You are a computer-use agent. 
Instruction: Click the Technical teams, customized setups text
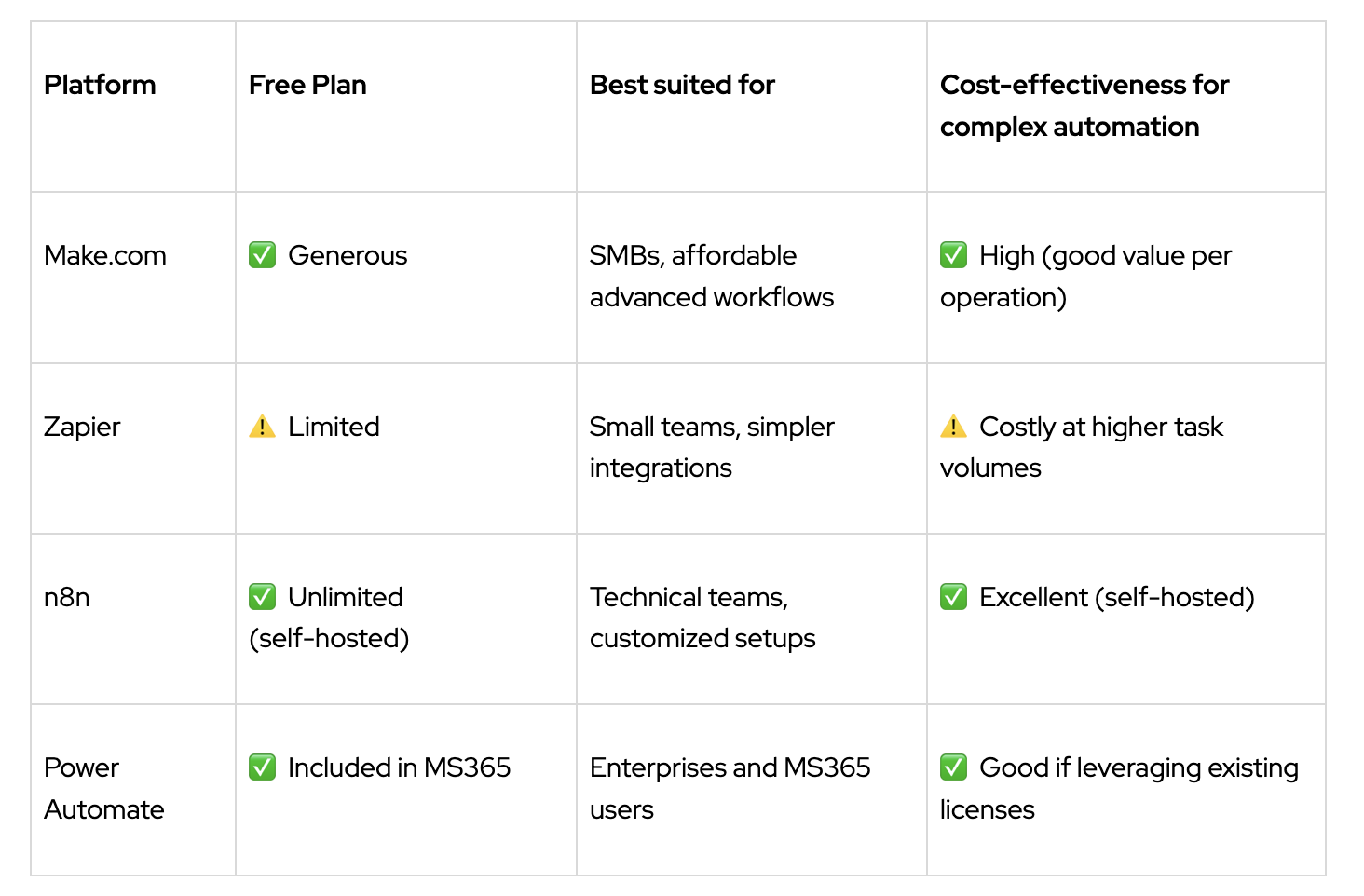tap(702, 618)
